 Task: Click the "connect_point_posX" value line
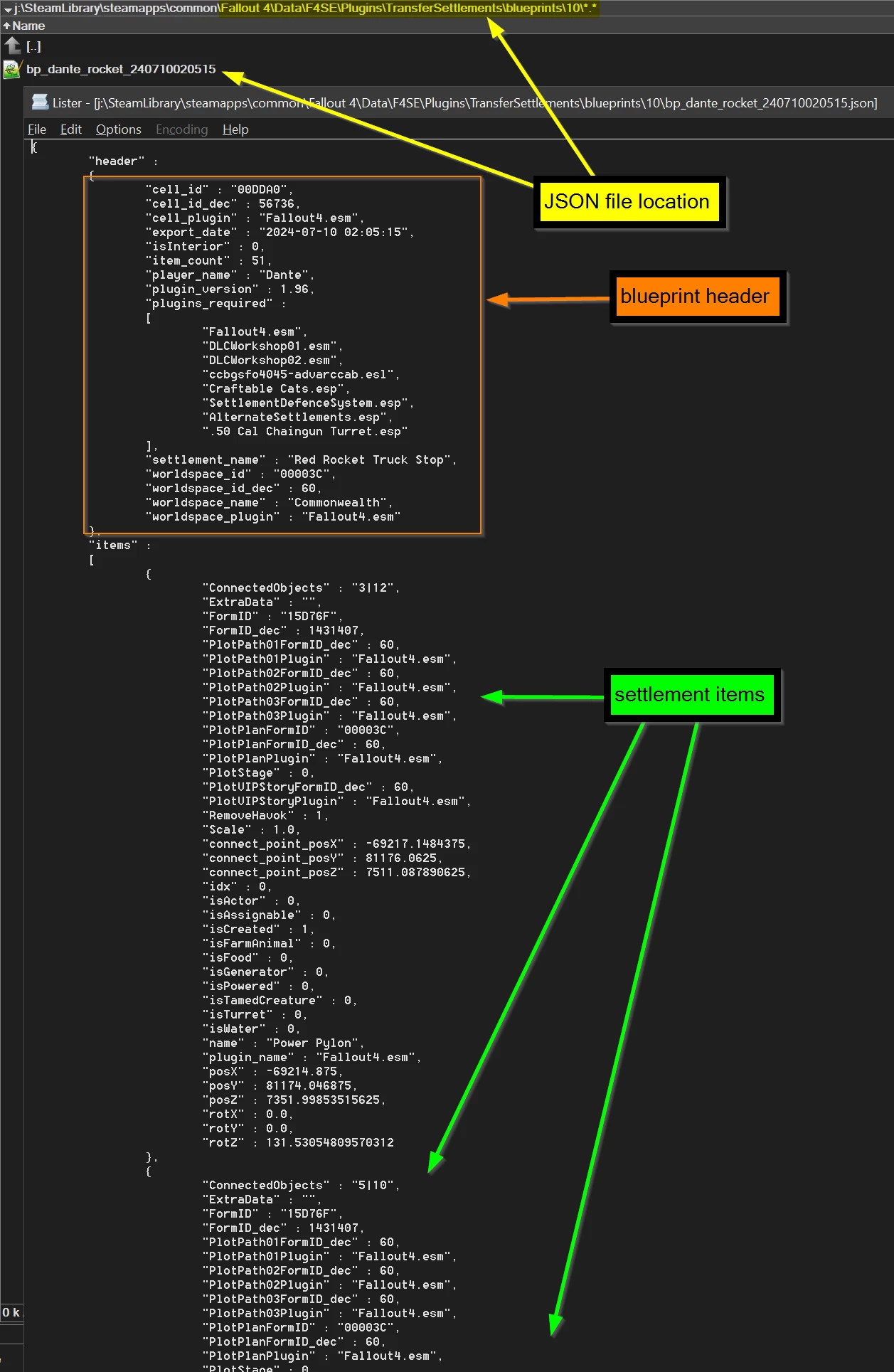click(337, 844)
